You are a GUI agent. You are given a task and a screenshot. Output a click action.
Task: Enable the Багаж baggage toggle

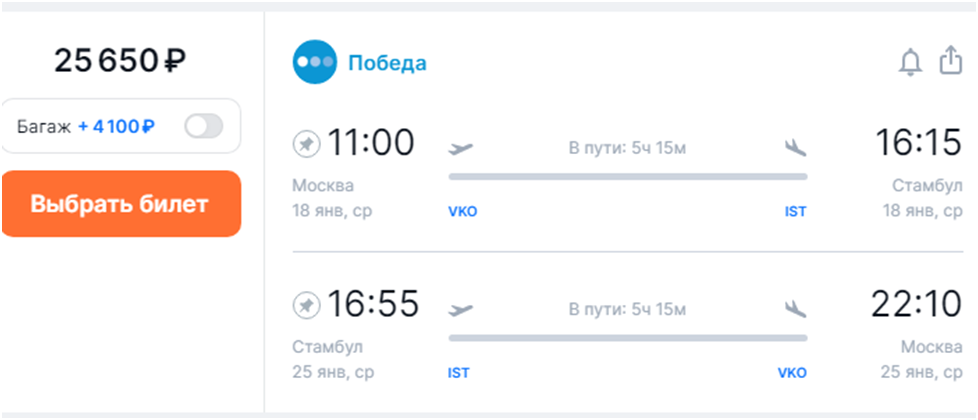coord(204,126)
